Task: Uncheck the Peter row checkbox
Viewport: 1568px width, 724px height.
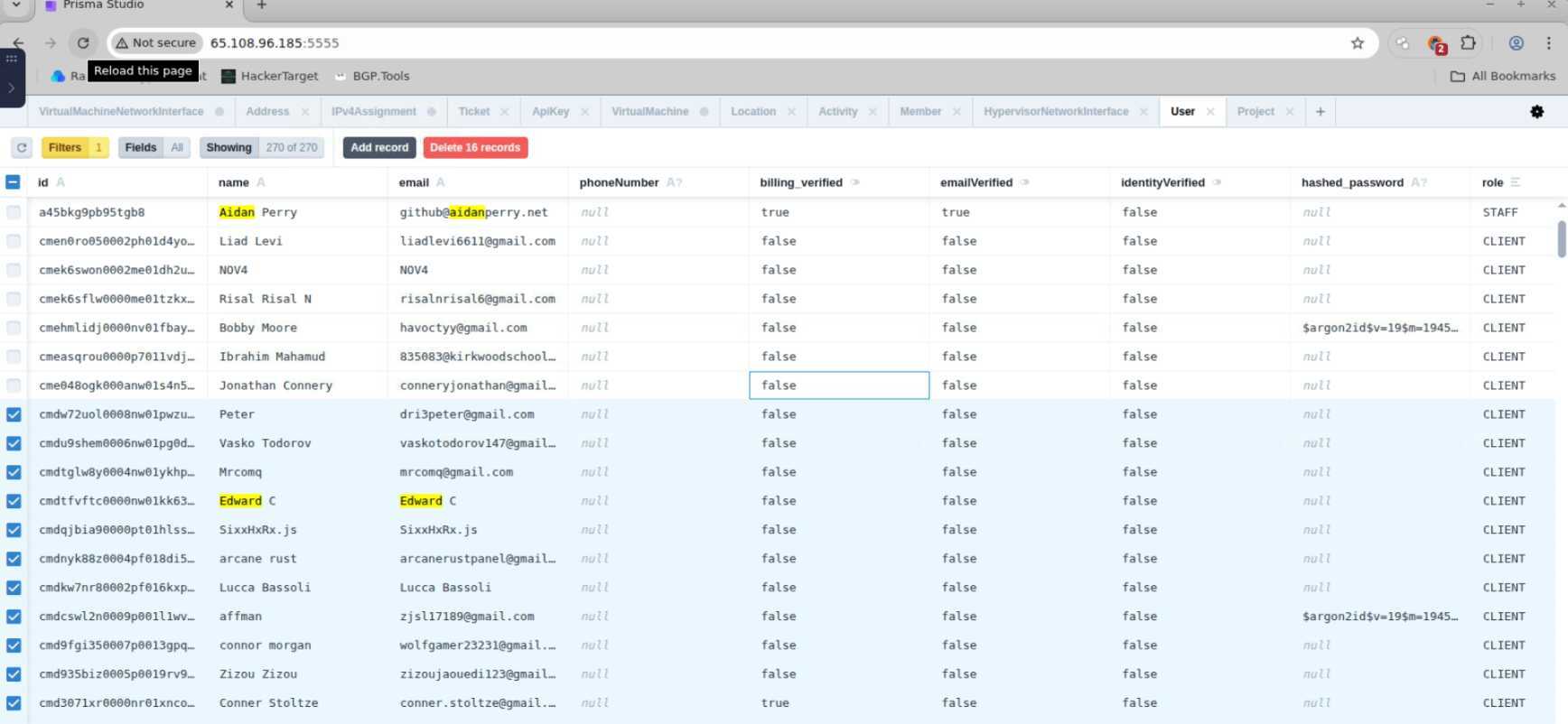Action: (14, 414)
